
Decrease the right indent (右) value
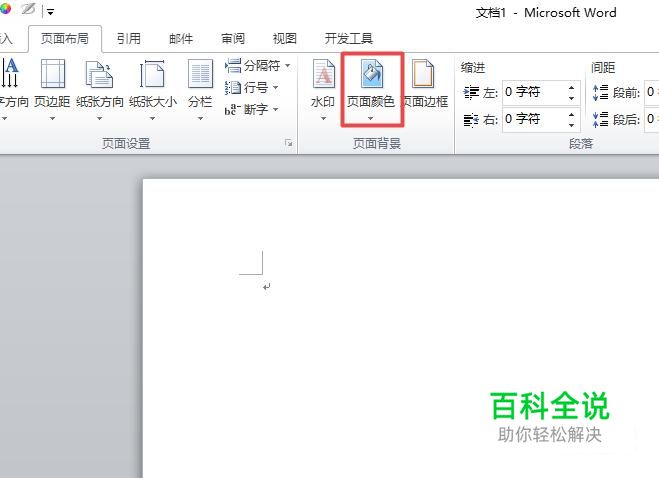[571, 125]
